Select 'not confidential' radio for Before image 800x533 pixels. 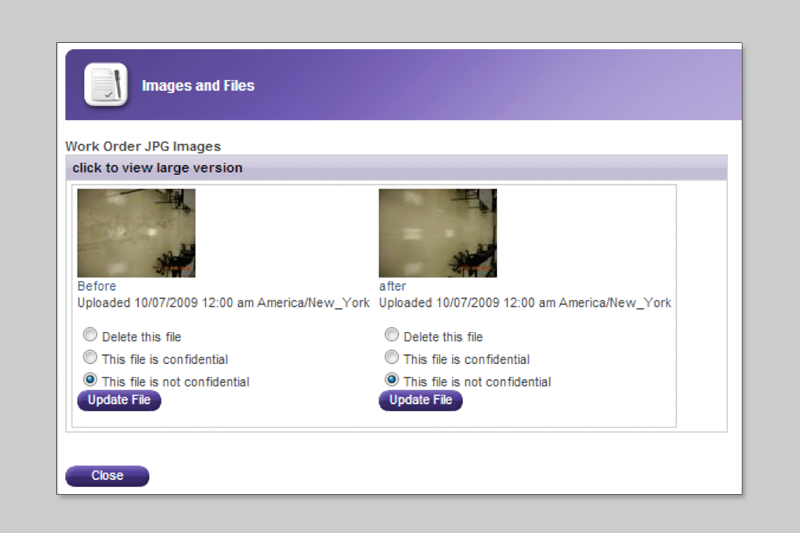point(90,380)
